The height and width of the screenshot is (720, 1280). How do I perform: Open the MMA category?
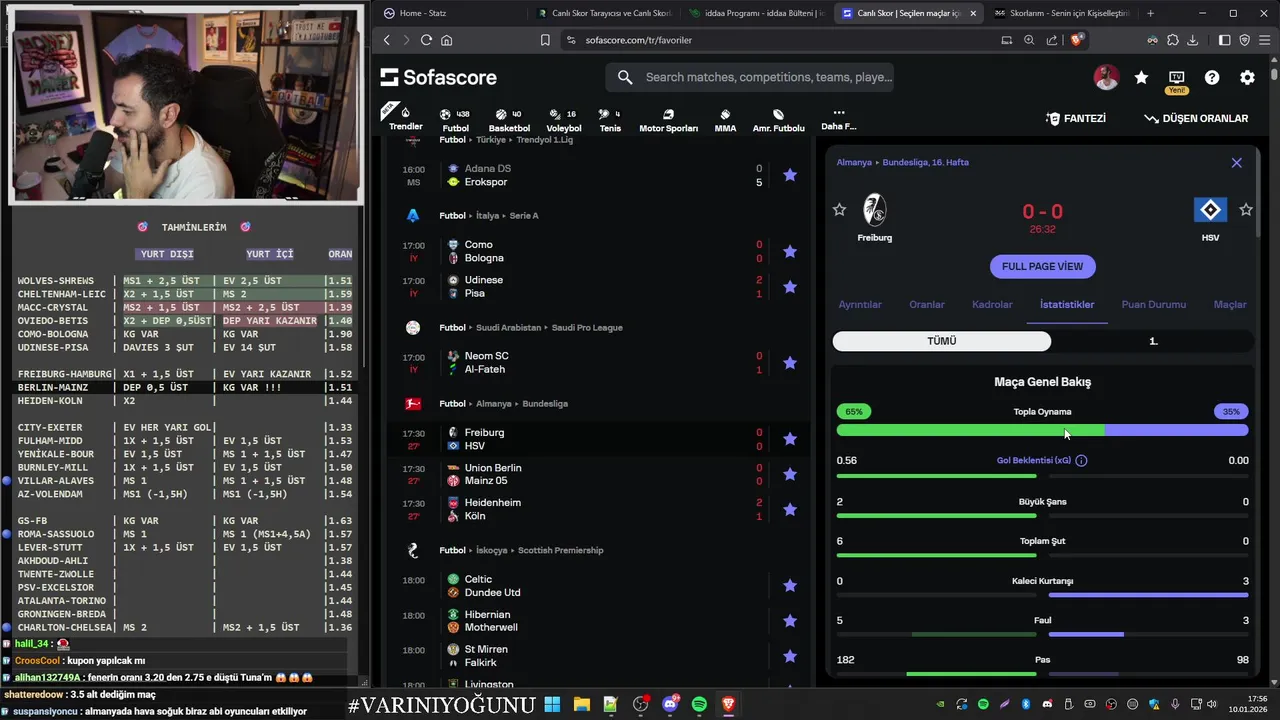(x=725, y=120)
